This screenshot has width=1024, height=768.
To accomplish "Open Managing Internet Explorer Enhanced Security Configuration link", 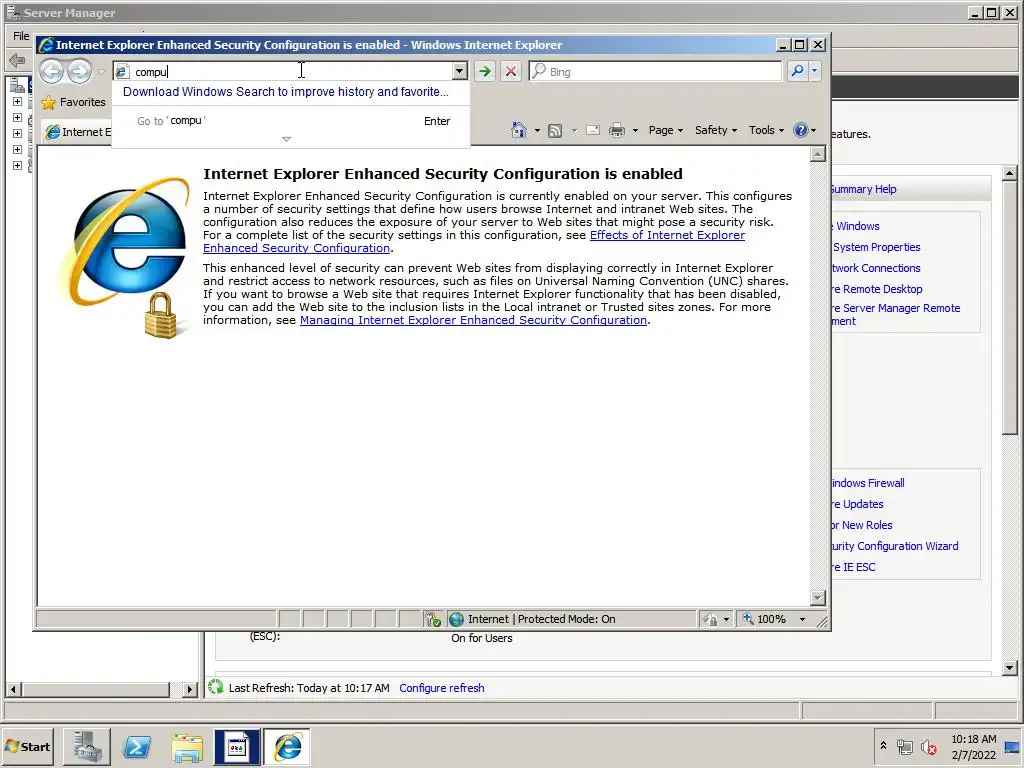I will pos(473,320).
